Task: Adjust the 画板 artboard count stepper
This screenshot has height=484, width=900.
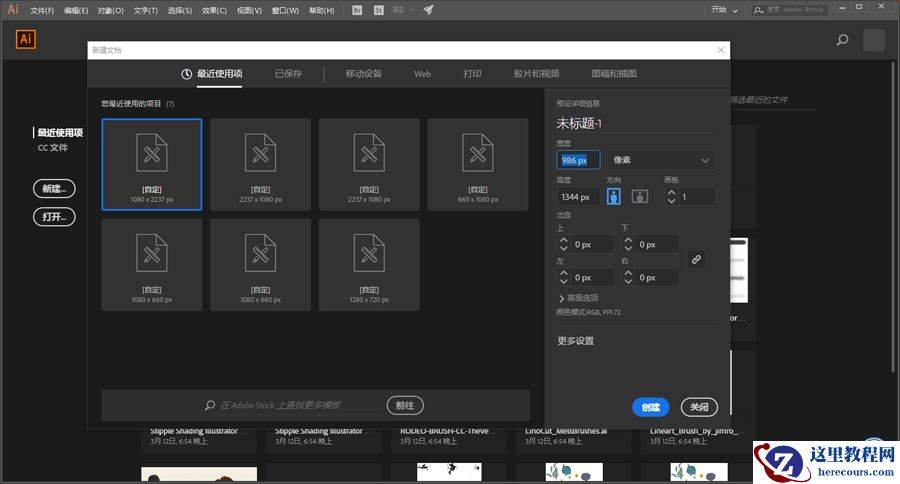Action: [671, 197]
